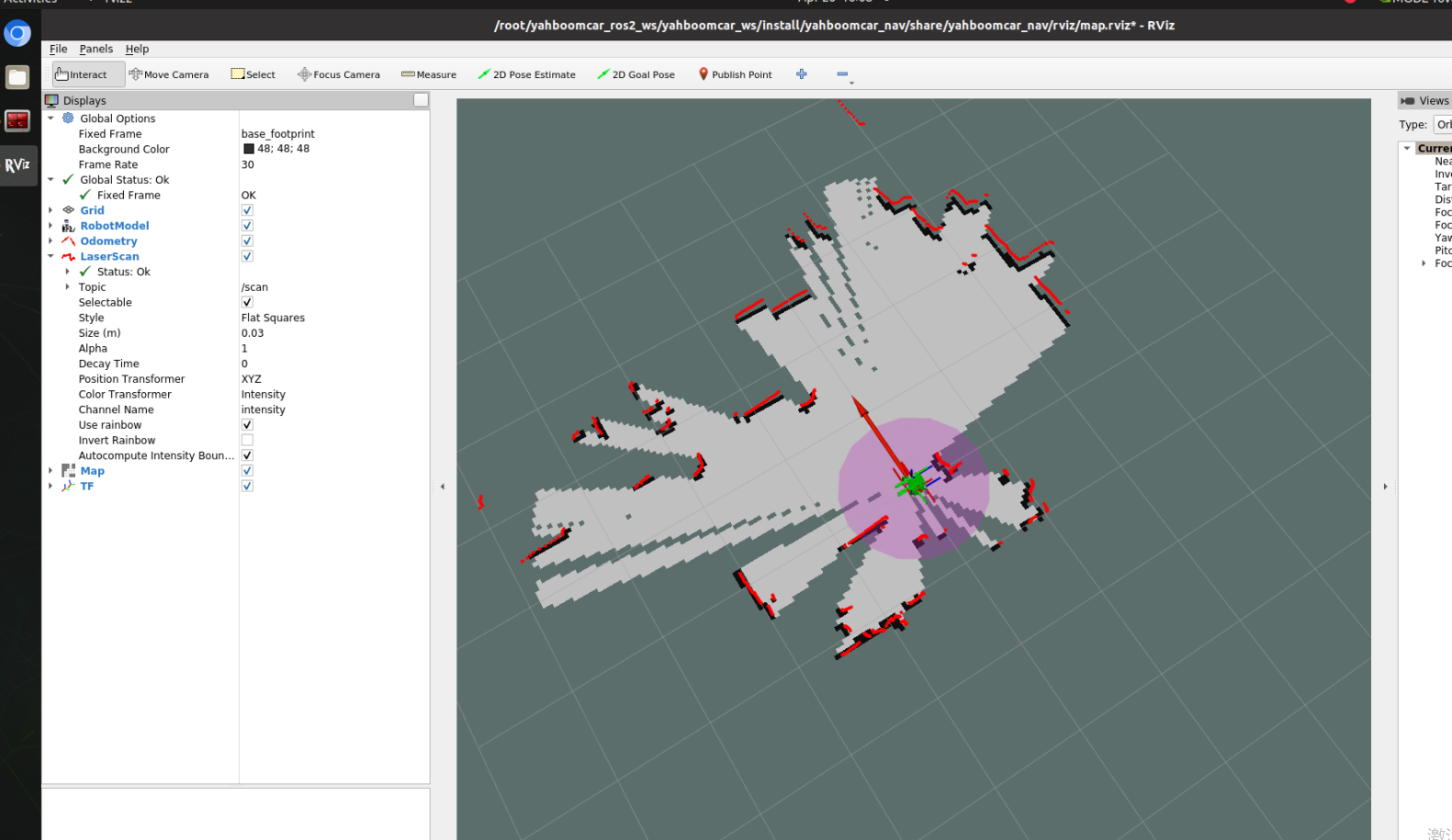This screenshot has height=840, width=1452.
Task: Click the Displays panel float button
Action: tap(421, 100)
